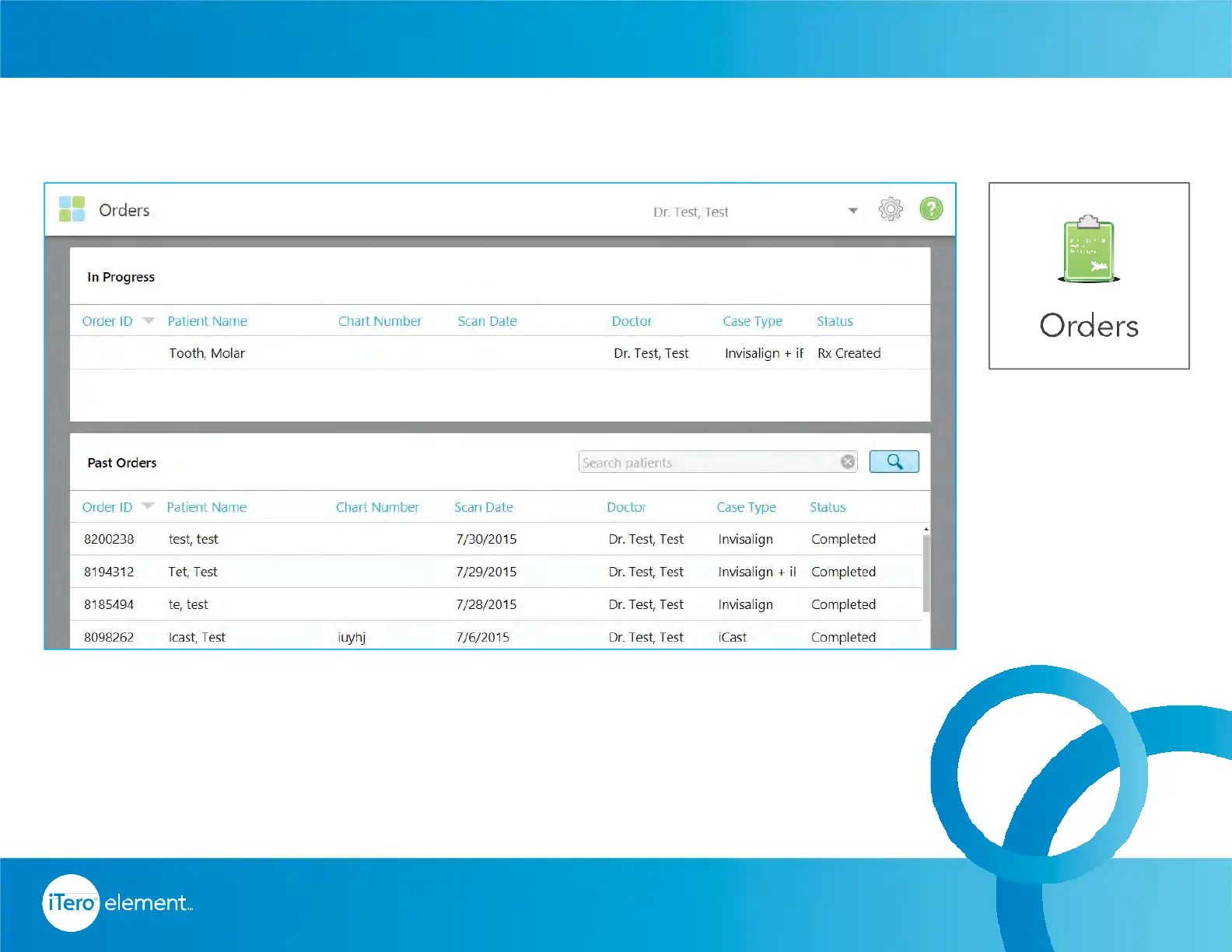Sort Past Orders by Scan Date
This screenshot has width=1232, height=952.
tap(484, 507)
